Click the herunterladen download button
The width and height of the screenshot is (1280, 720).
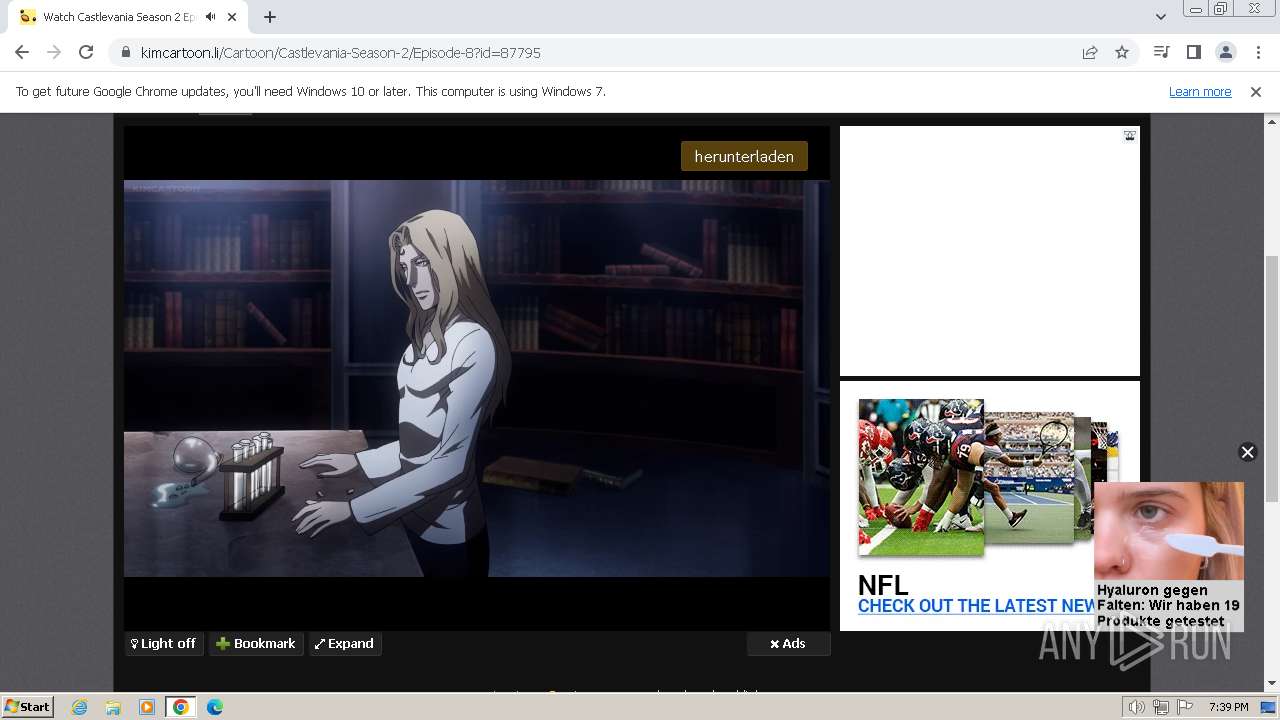coord(744,156)
